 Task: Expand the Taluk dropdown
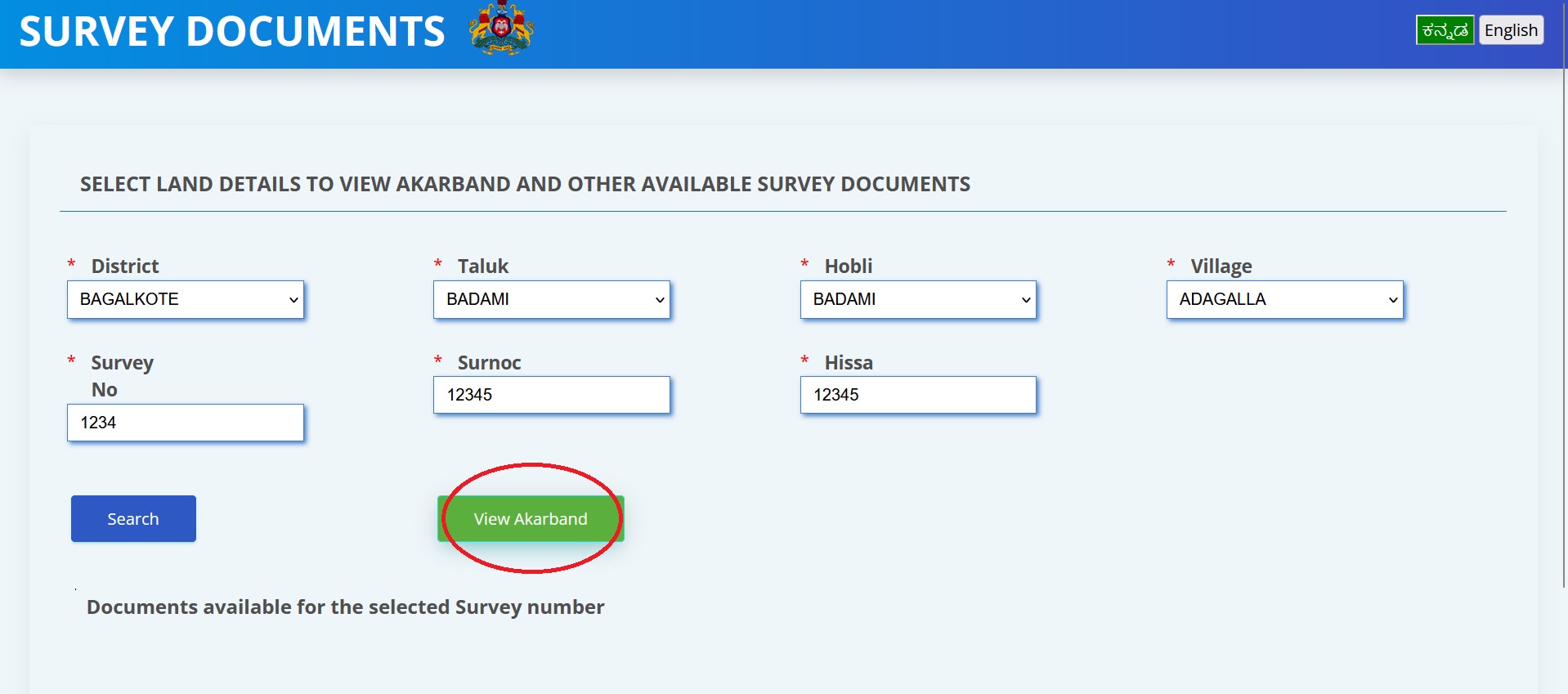coord(552,299)
